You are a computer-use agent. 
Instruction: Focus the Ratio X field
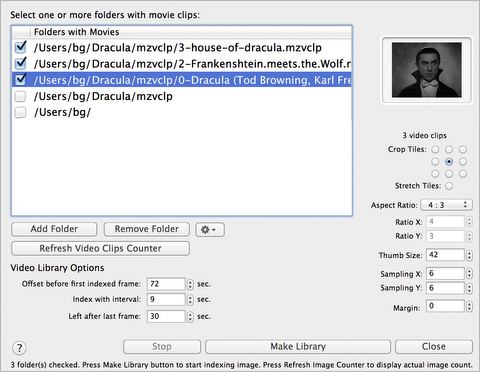[445, 222]
